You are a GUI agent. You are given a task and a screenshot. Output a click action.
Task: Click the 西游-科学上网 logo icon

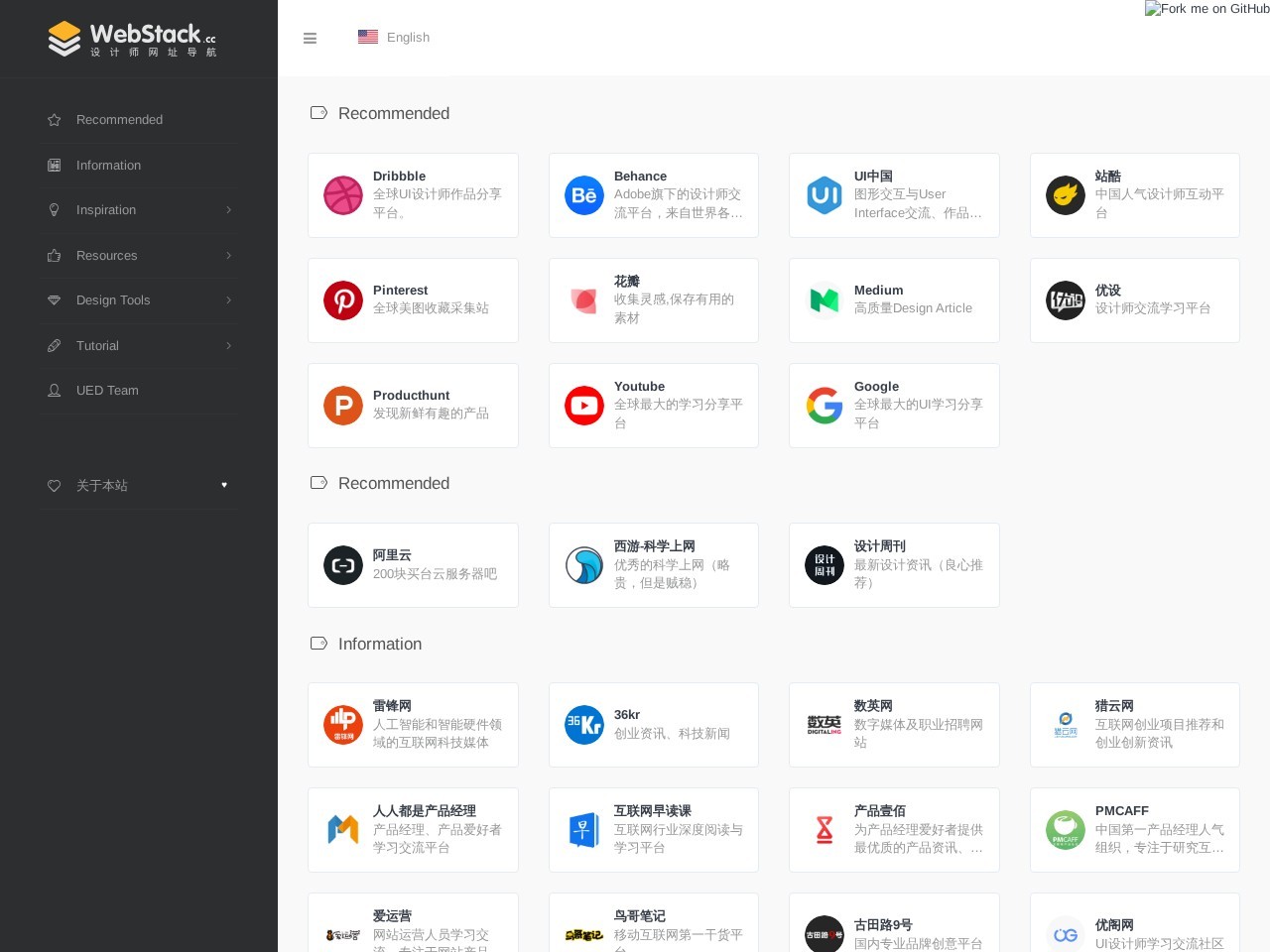(x=584, y=565)
